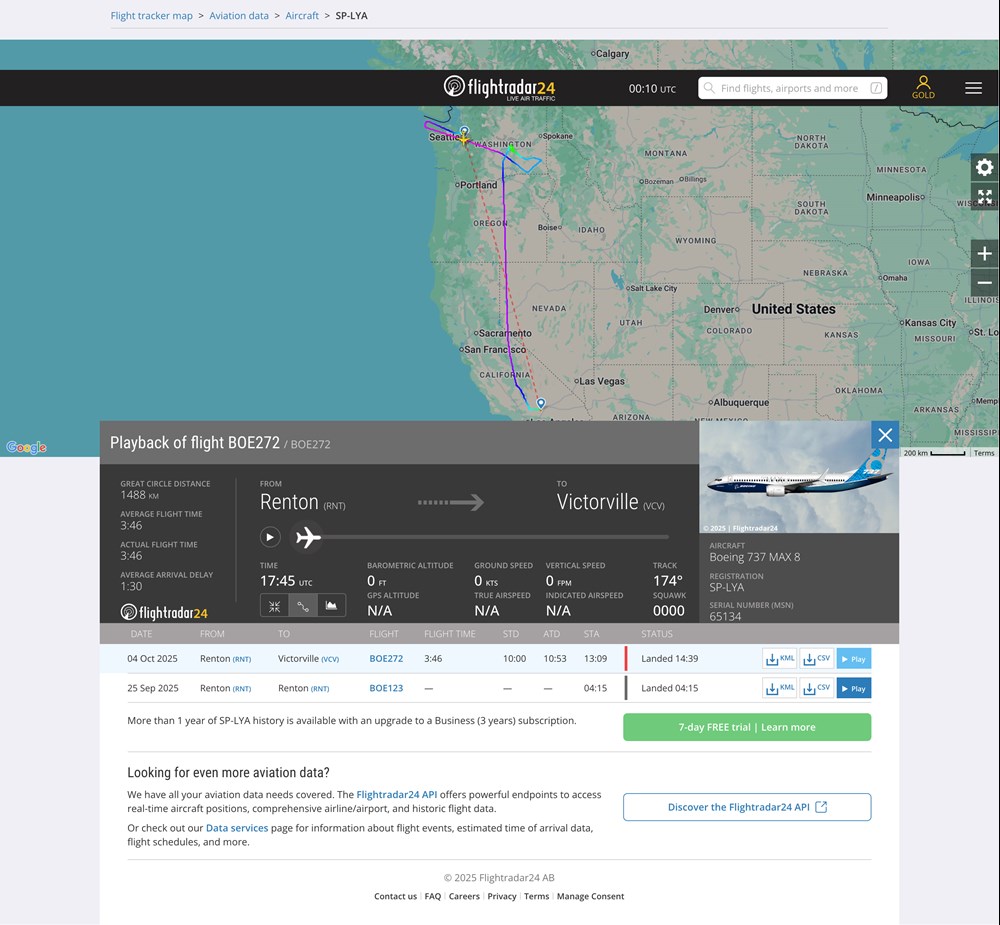Open the hamburger main menu
Image resolution: width=1000 pixels, height=925 pixels.
(x=973, y=88)
